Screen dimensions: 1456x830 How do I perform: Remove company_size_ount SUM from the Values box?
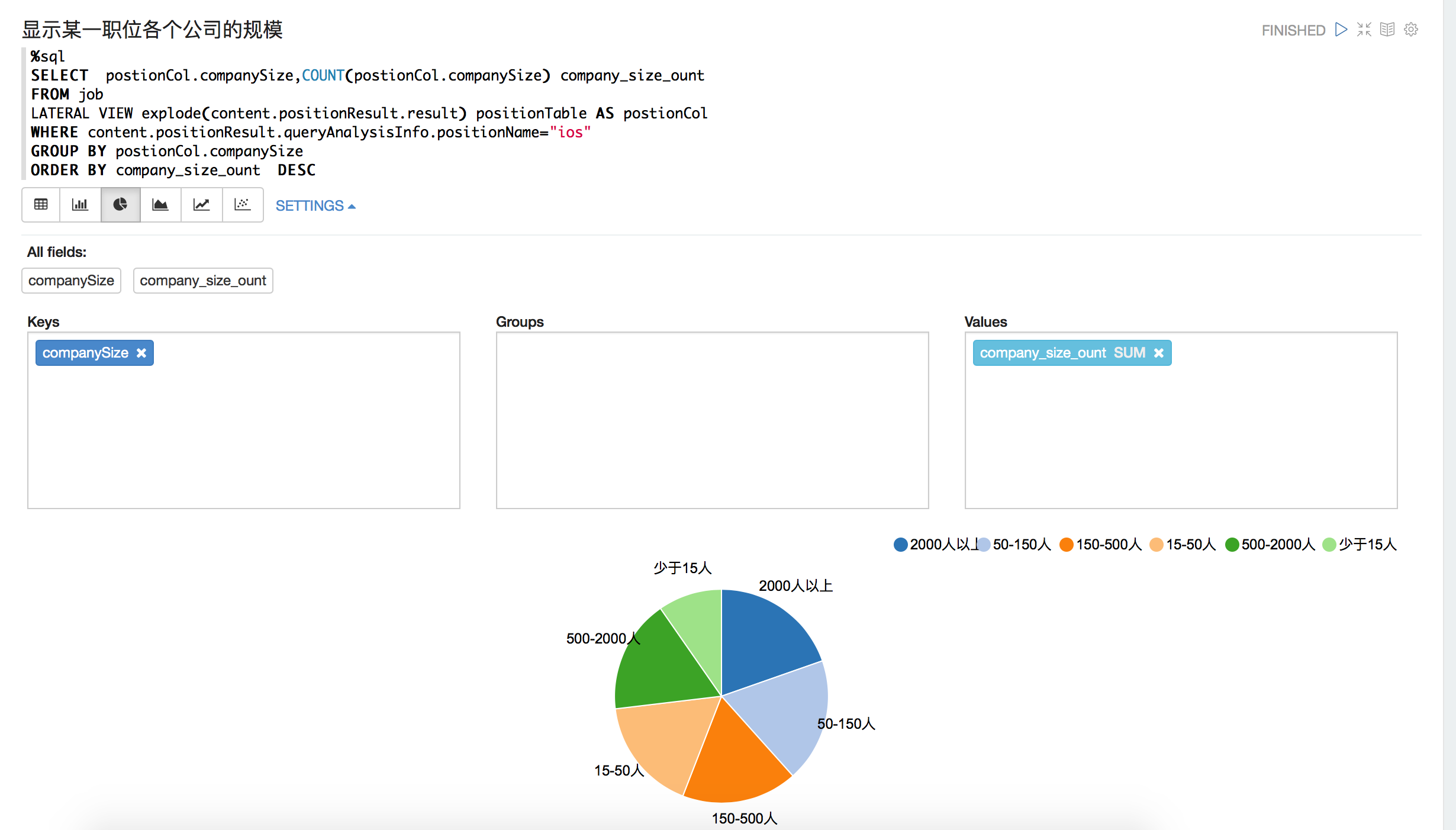(x=1159, y=353)
